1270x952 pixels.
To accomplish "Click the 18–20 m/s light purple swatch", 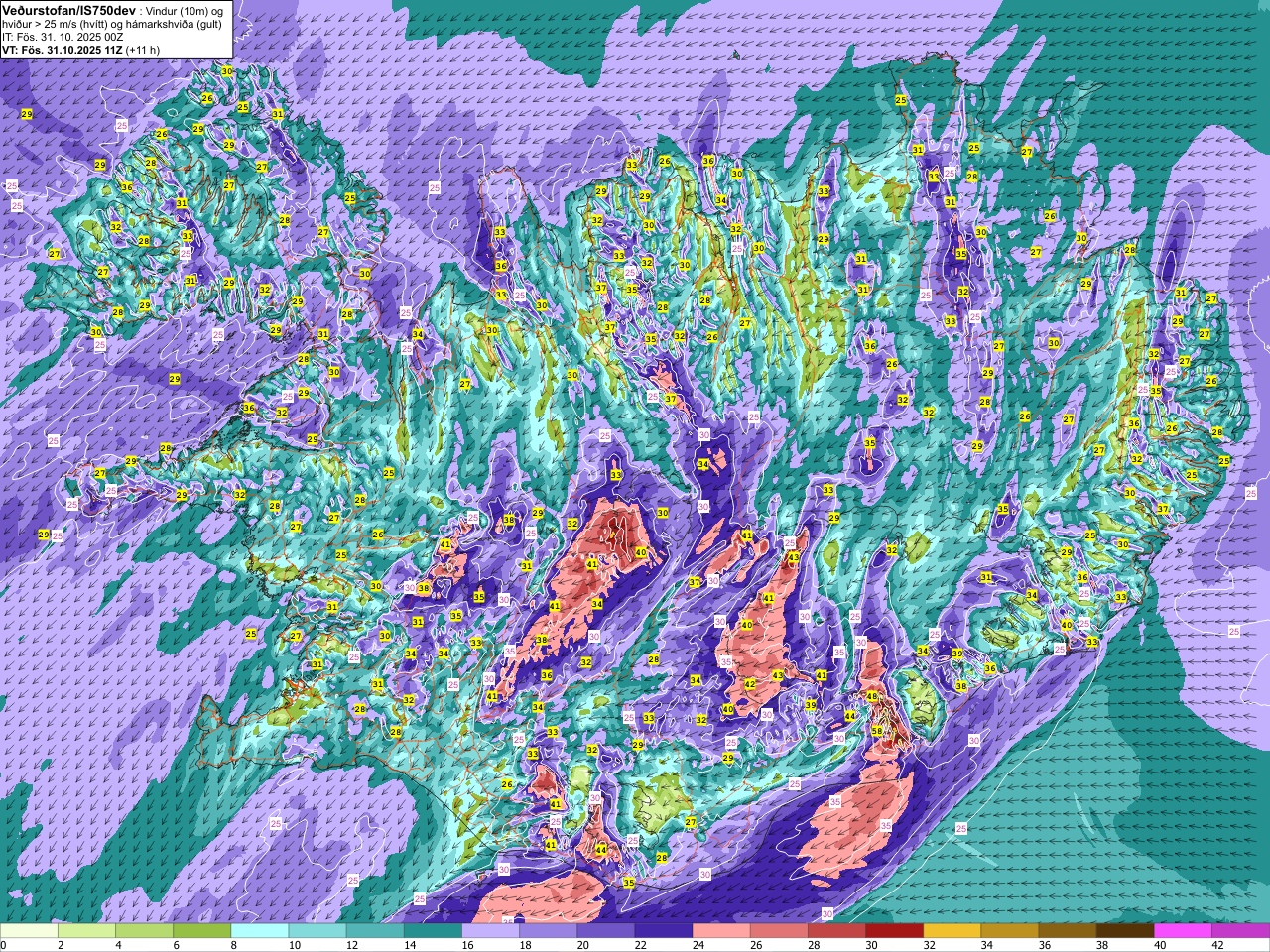I will point(549,931).
